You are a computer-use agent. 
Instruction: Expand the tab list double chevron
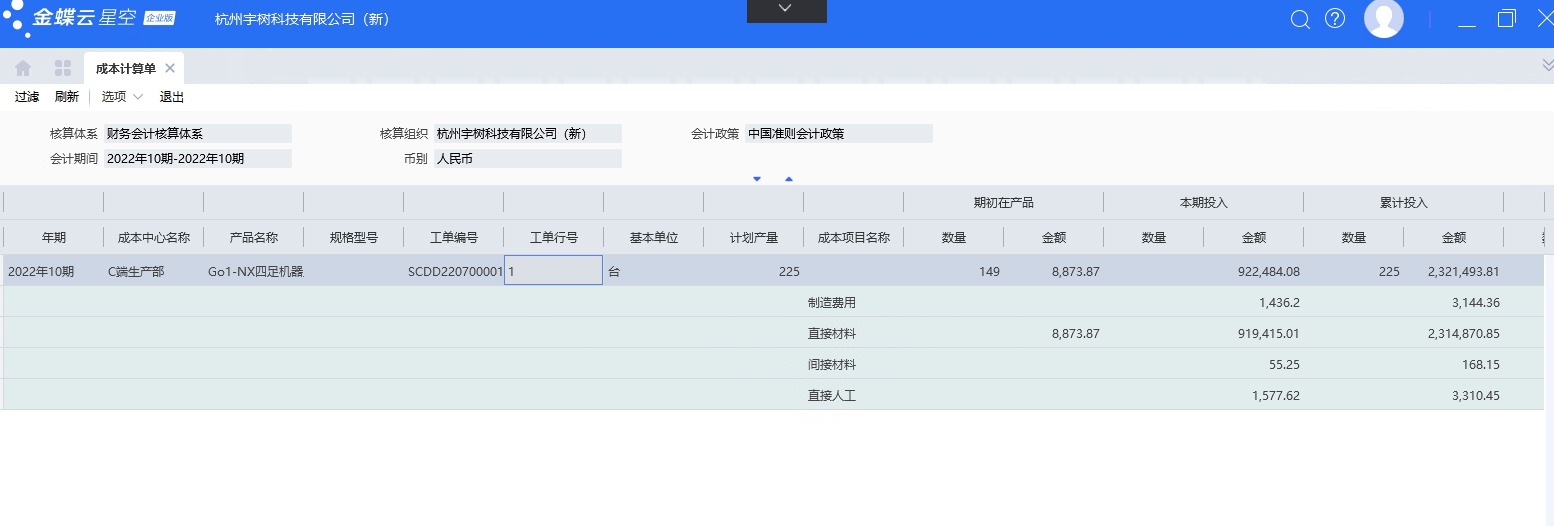point(1547,66)
